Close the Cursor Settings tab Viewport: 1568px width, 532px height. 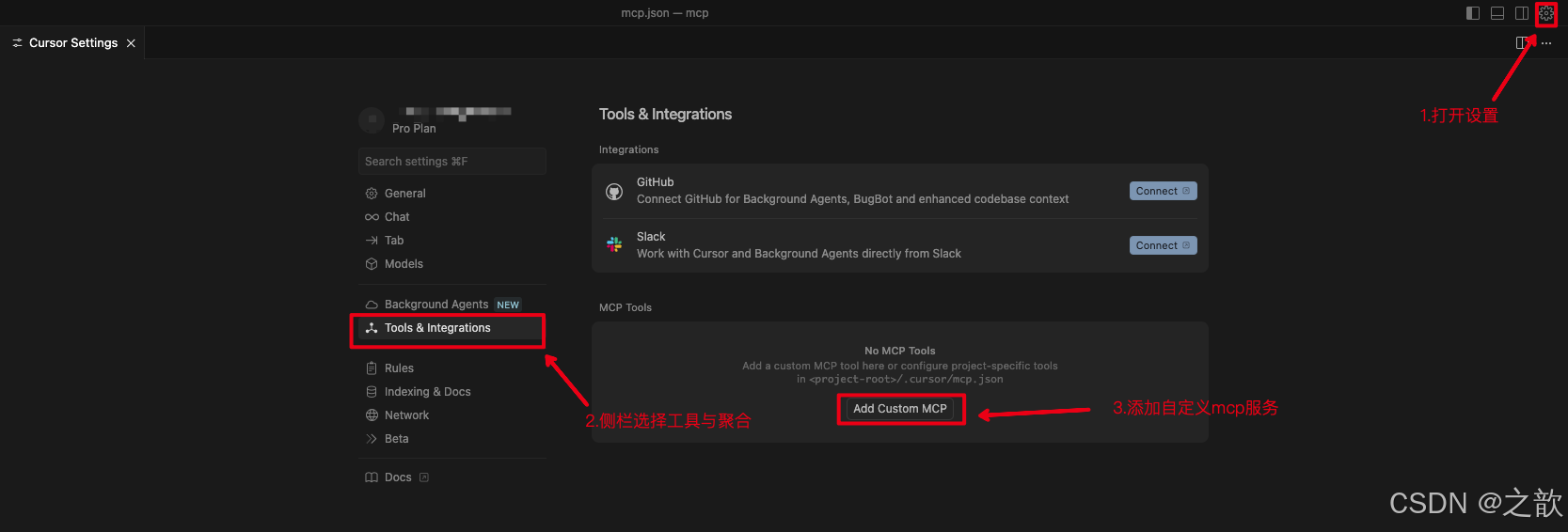tap(131, 43)
